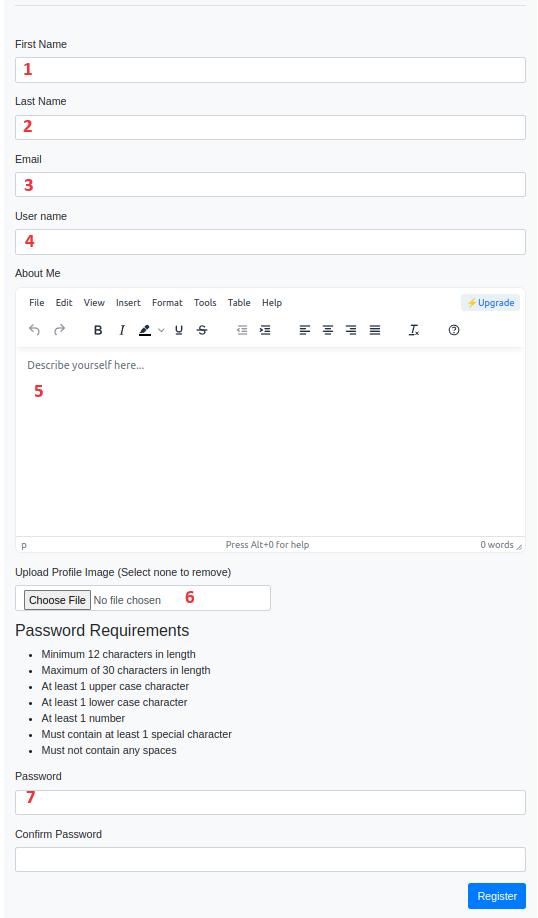538x918 pixels.
Task: Center align the text
Action: (x=328, y=330)
